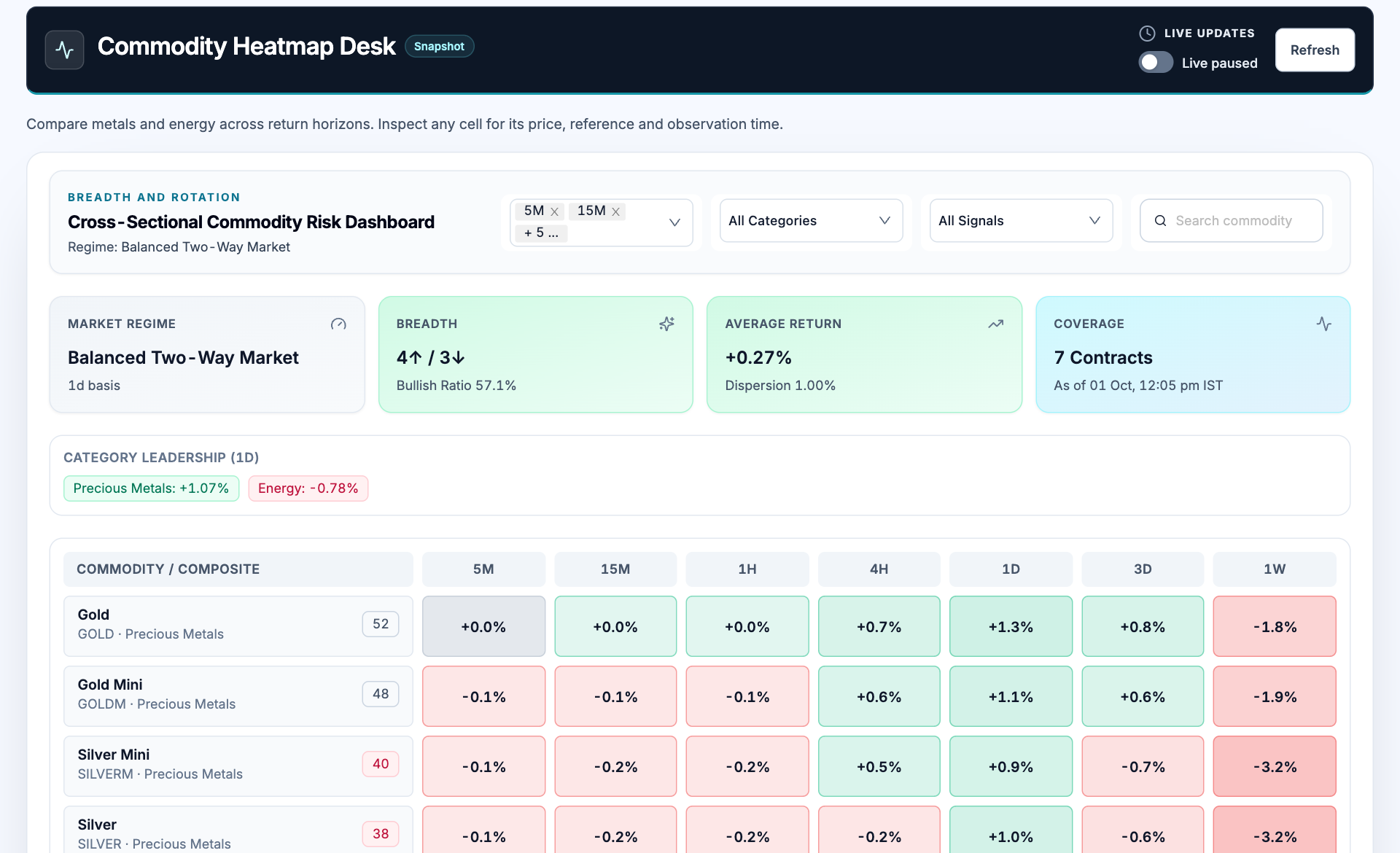1400x853 pixels.
Task: Click the 1W column header
Action: pyautogui.click(x=1275, y=569)
